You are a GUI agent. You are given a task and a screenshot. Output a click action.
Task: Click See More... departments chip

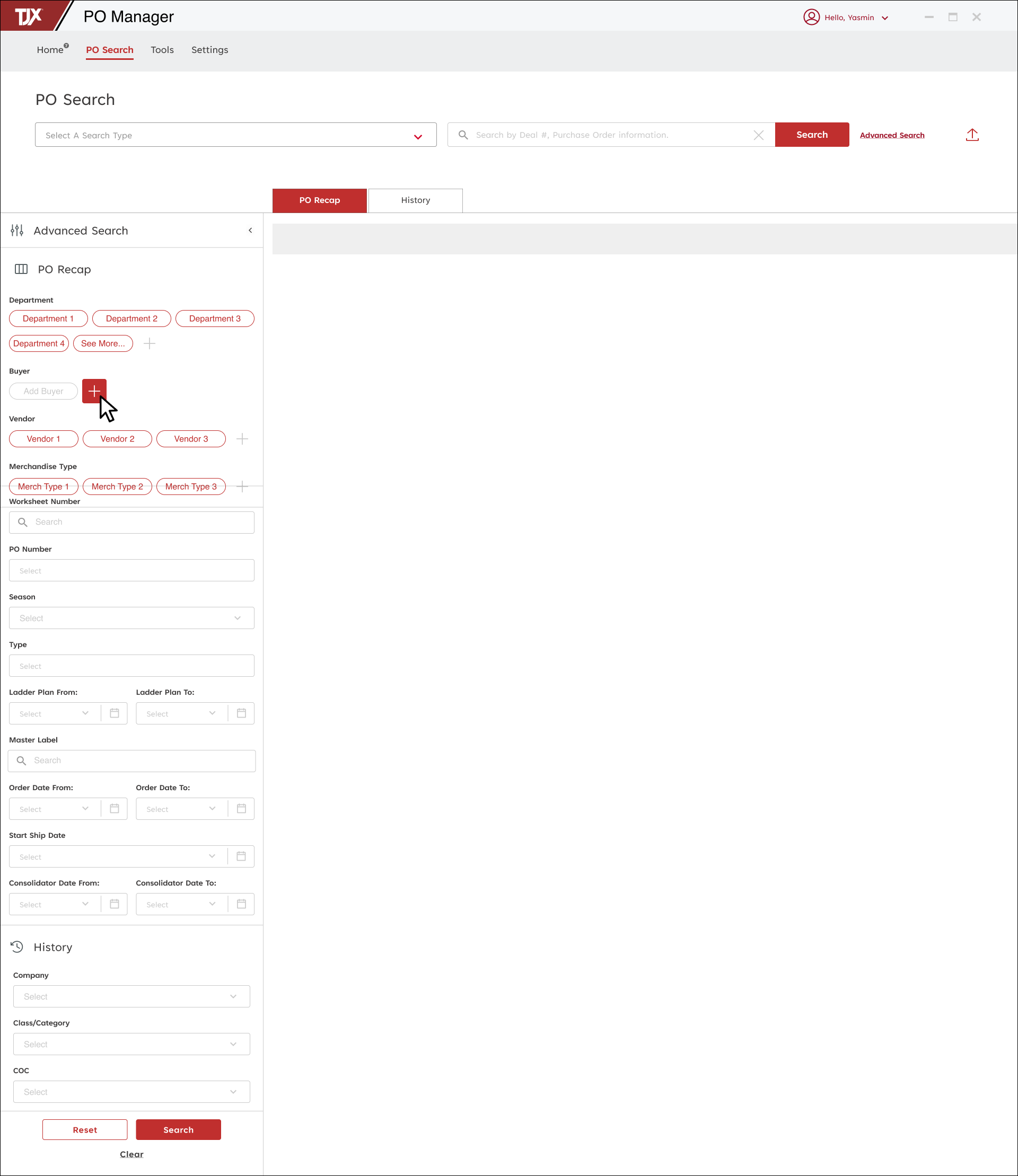click(x=103, y=343)
